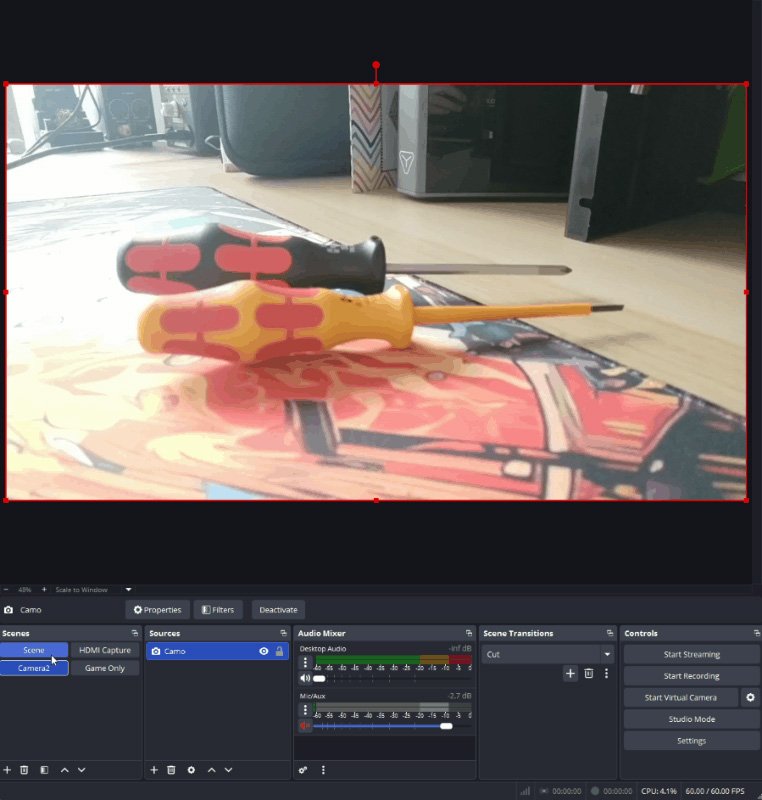
Task: Open scene filters icon in Scenes panel
Action: click(x=44, y=770)
